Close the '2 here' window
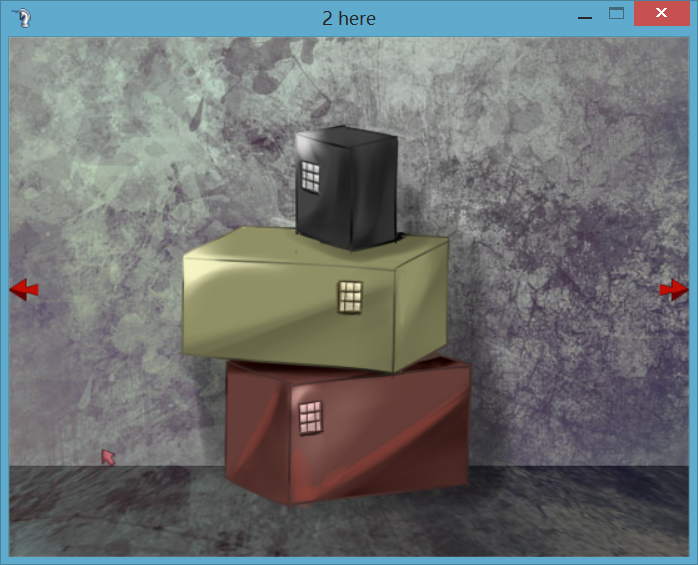This screenshot has width=698, height=565. click(661, 13)
